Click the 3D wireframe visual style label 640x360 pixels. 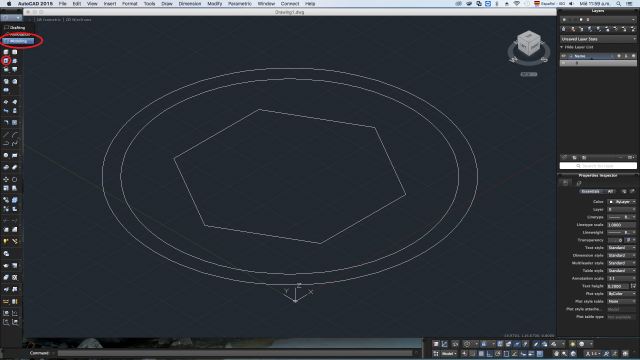[78, 20]
